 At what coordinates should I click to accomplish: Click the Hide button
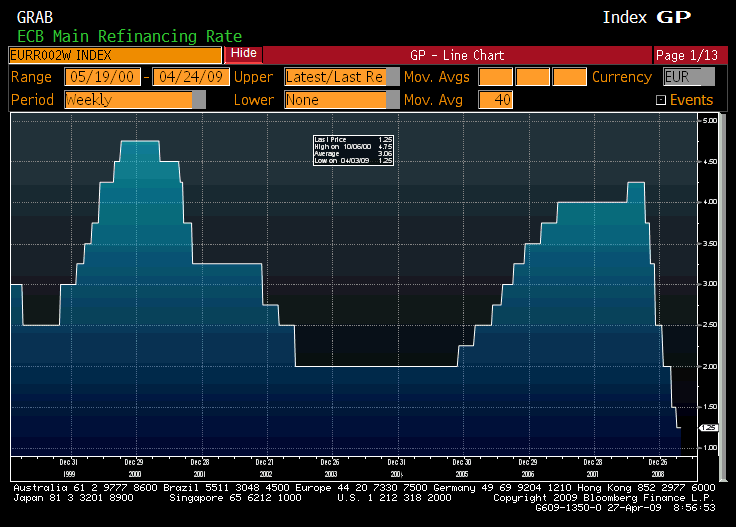pyautogui.click(x=243, y=54)
